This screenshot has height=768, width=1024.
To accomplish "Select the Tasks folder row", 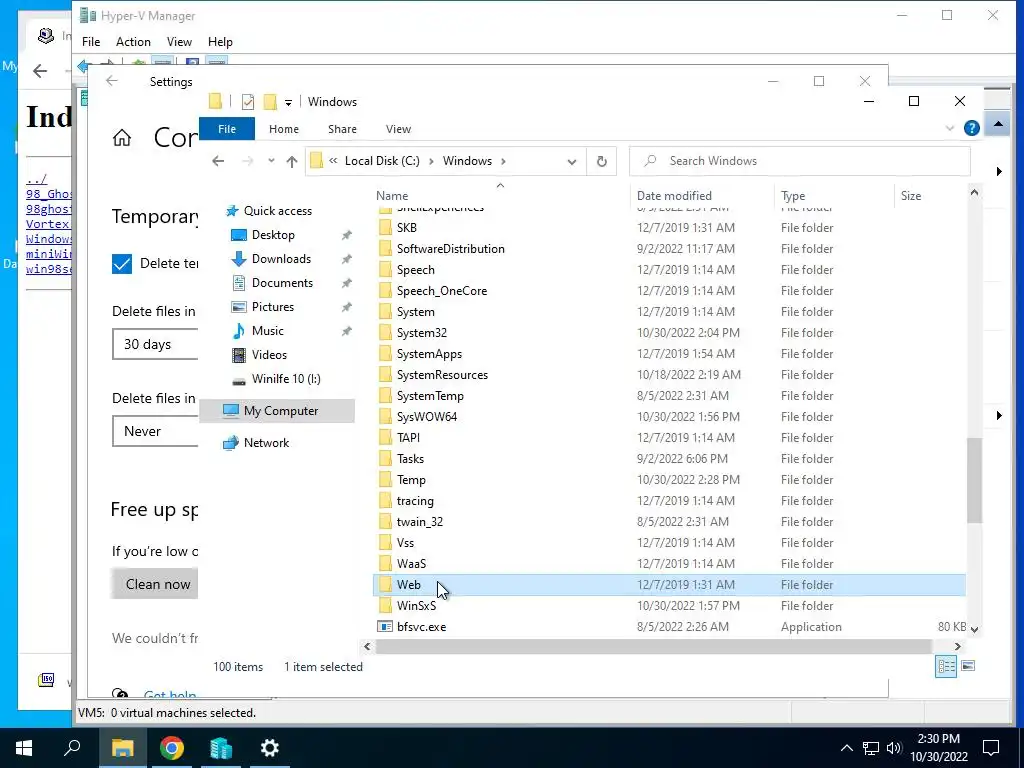I will pyautogui.click(x=669, y=458).
